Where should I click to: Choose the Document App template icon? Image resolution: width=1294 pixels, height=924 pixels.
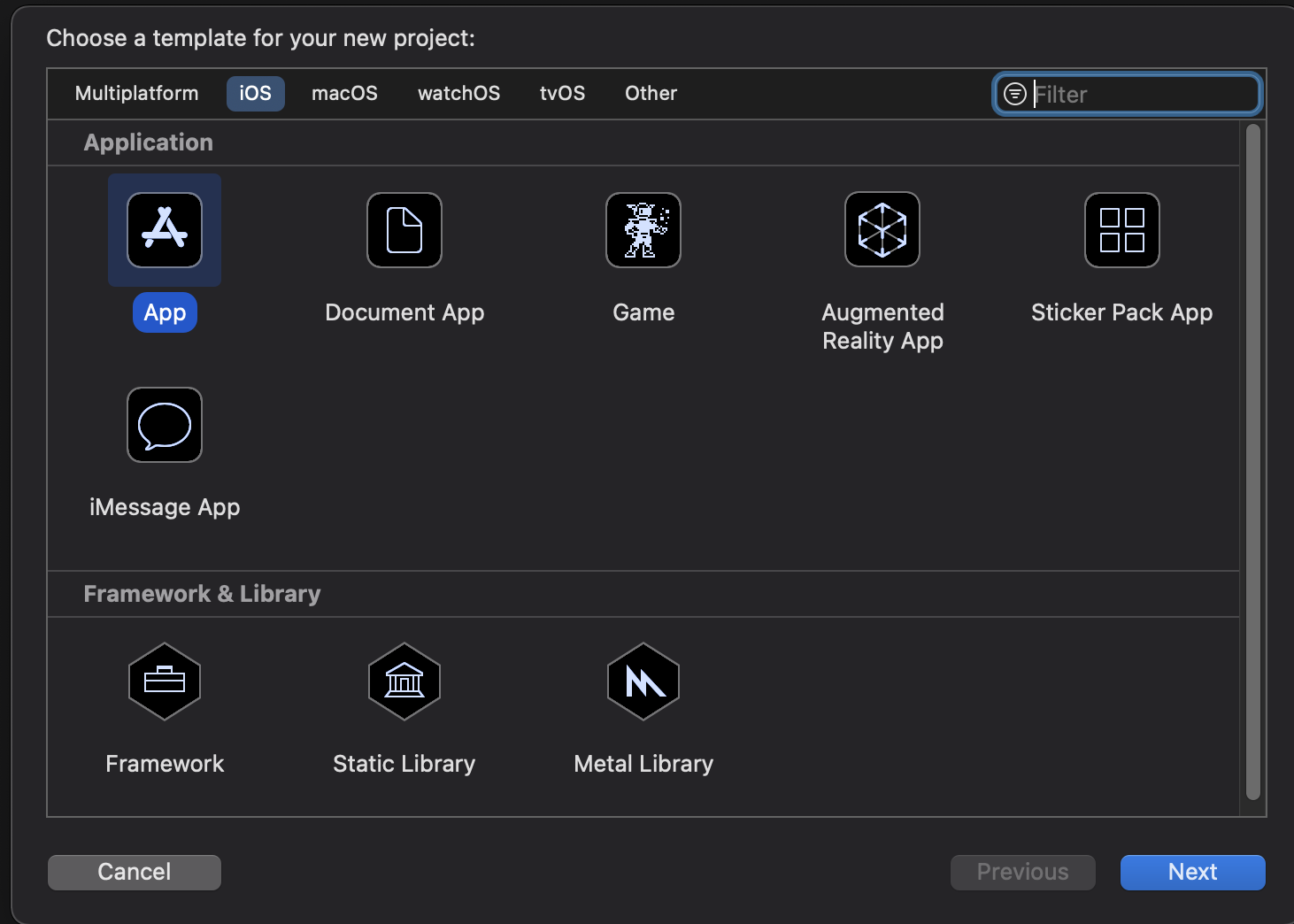[x=404, y=230]
